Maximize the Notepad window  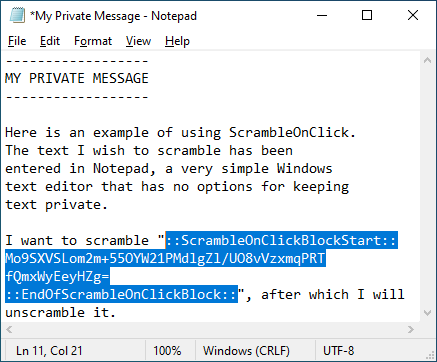(367, 15)
